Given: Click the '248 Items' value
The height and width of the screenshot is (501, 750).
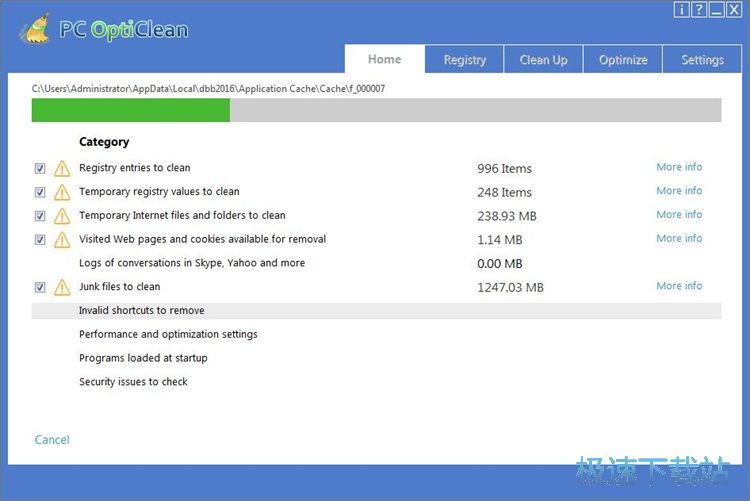Looking at the screenshot, I should tap(504, 192).
